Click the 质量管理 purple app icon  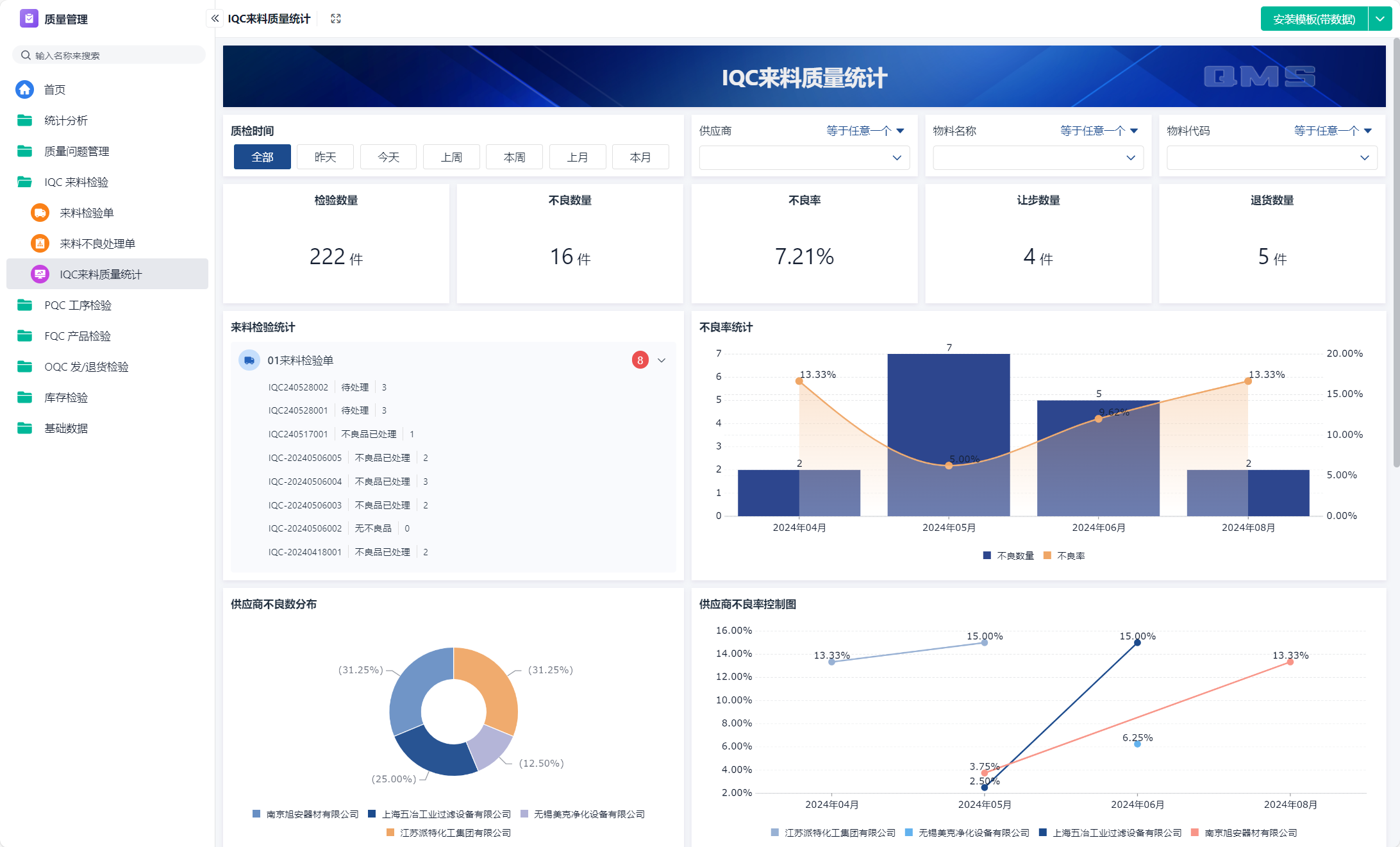29,19
